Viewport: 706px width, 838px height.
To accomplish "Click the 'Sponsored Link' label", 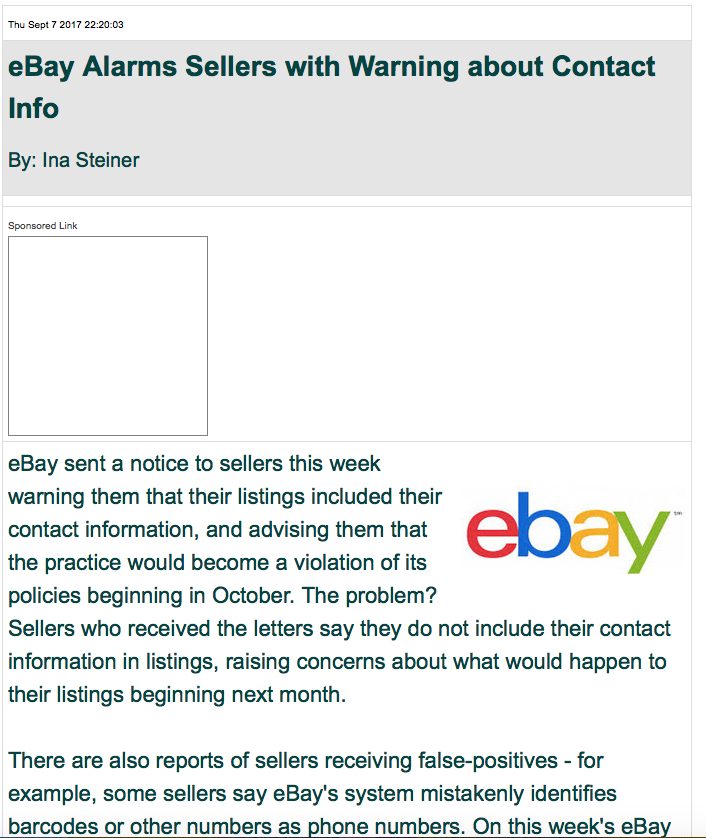I will (x=43, y=226).
